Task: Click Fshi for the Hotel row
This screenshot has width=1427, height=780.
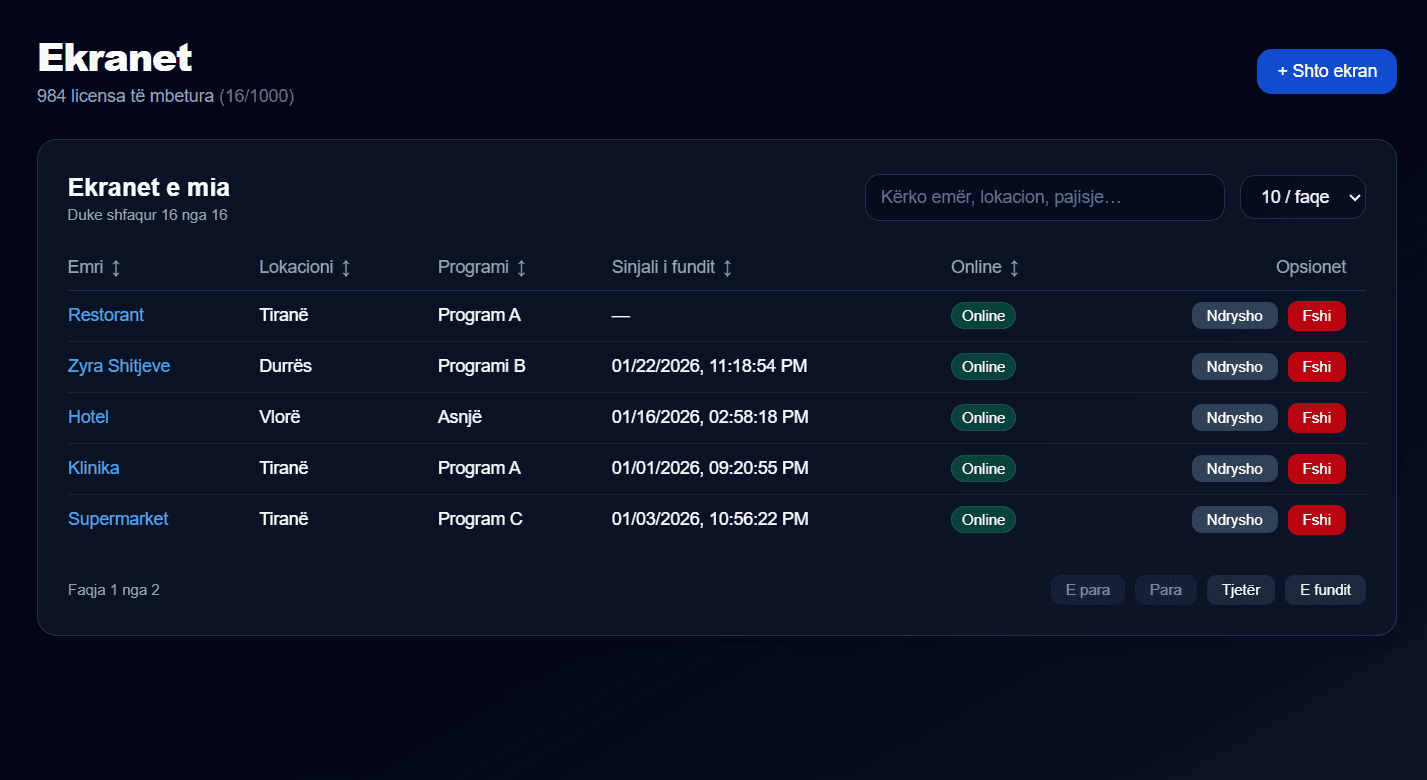Action: 1317,417
